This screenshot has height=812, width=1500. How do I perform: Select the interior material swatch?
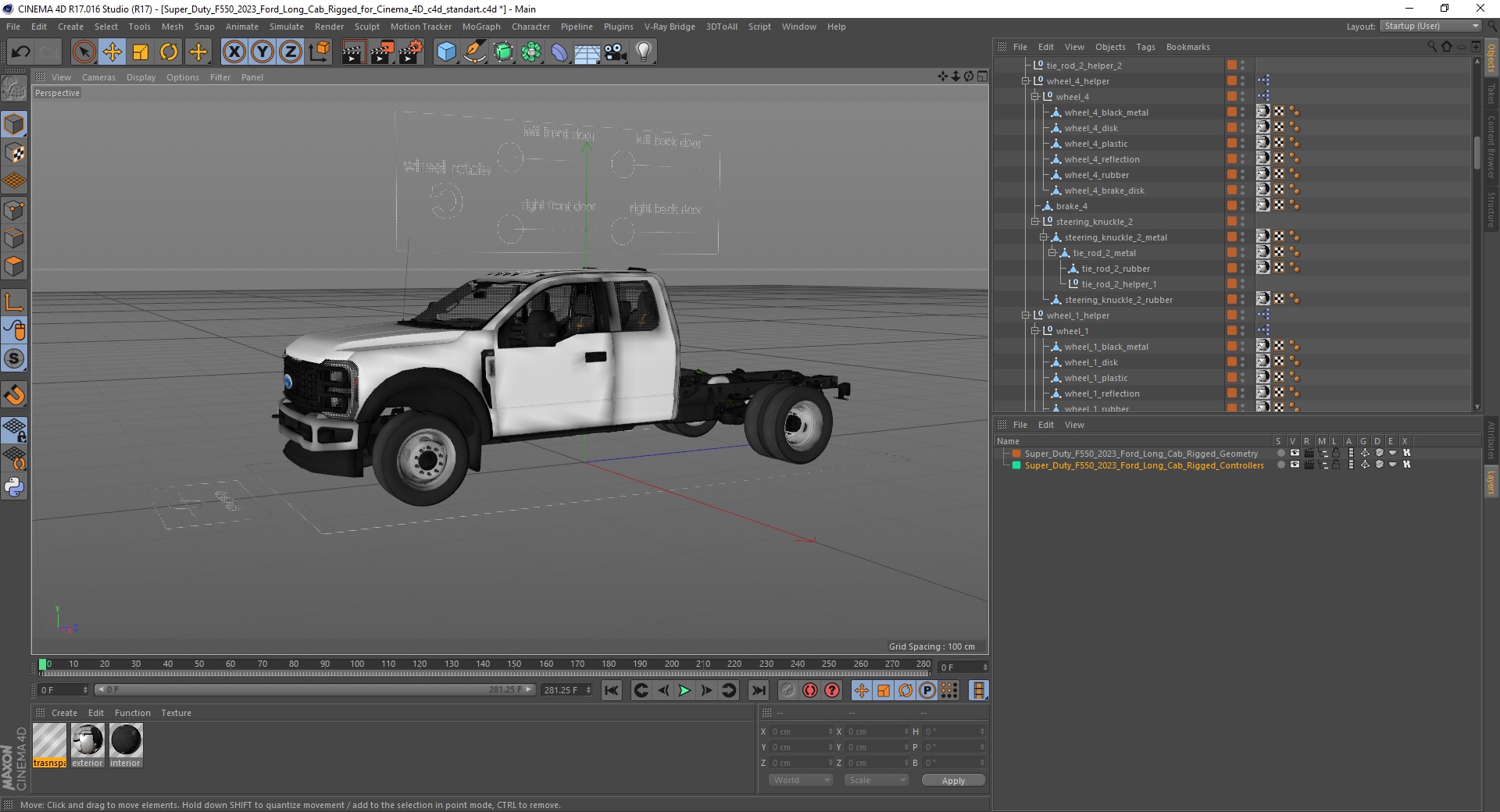click(x=126, y=746)
